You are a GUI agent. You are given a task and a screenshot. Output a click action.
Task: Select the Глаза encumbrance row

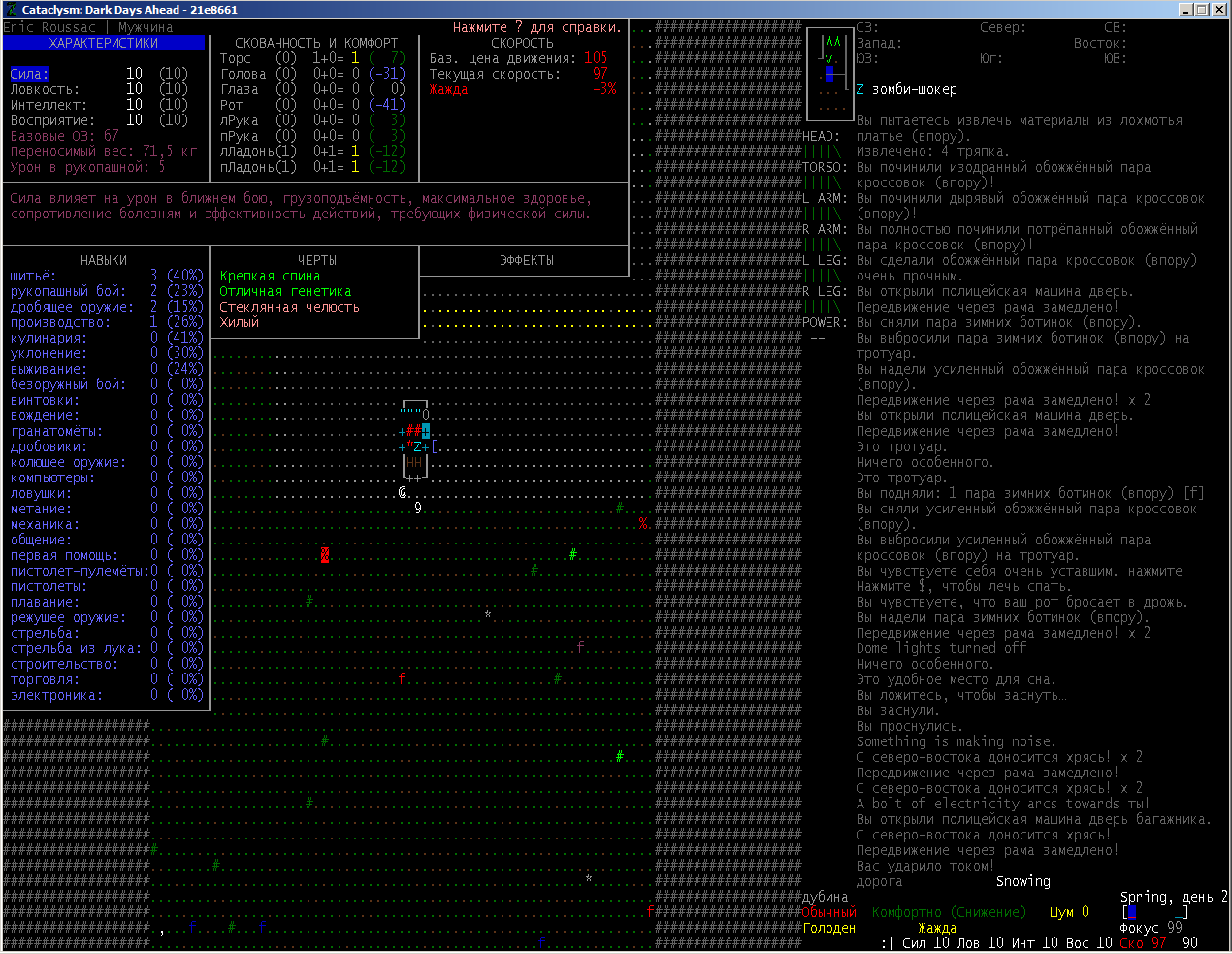coord(312,89)
